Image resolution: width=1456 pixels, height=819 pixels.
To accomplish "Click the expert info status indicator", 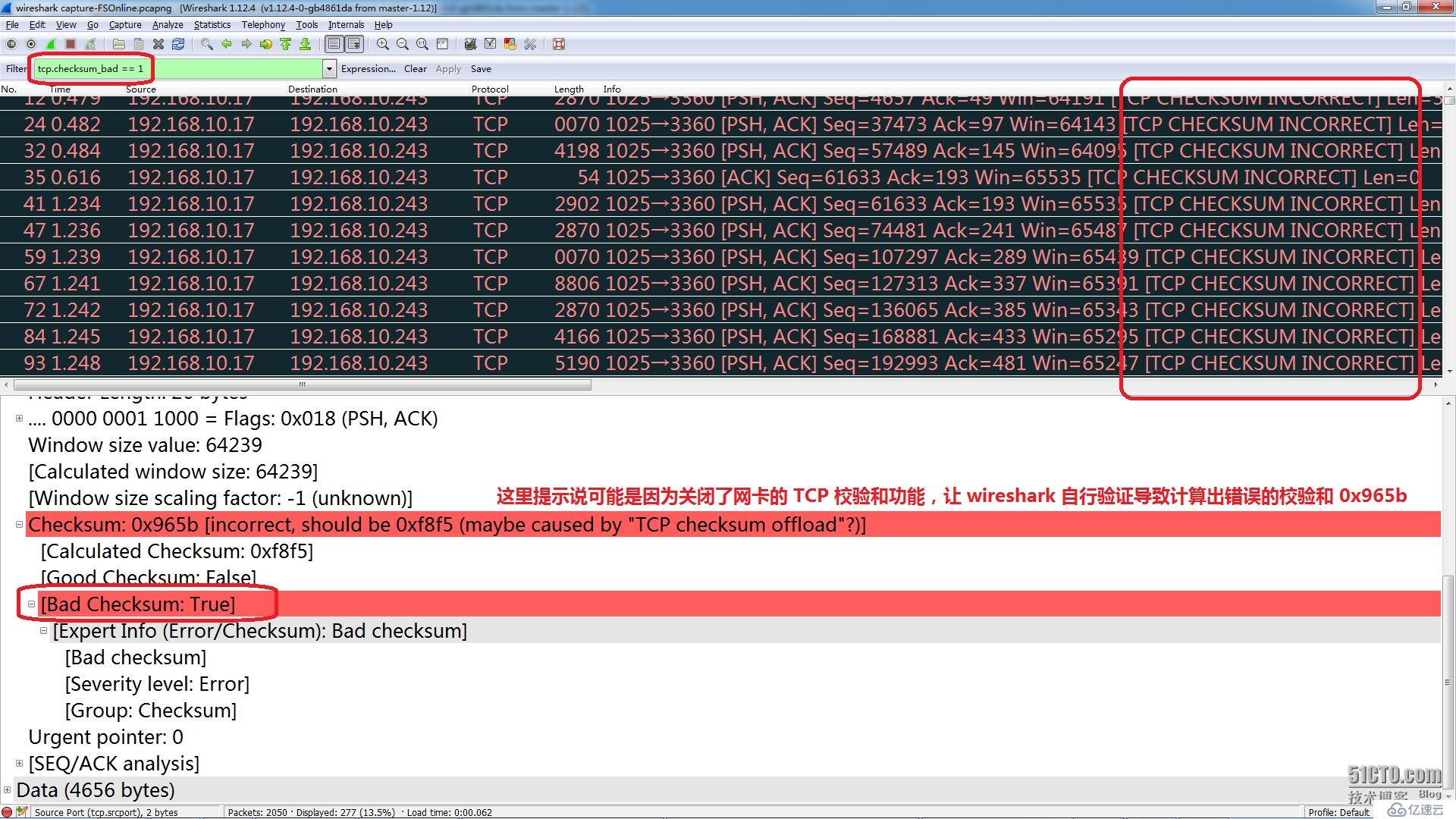I will (x=8, y=811).
